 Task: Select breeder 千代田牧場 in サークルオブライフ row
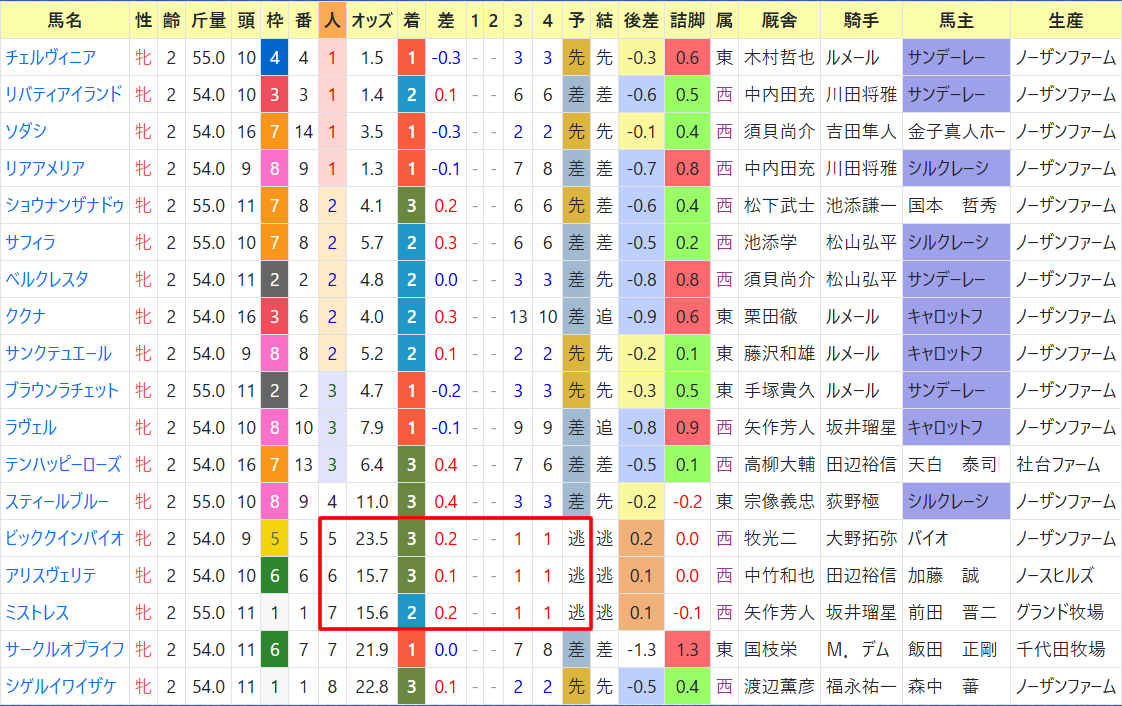pyautogui.click(x=1060, y=649)
